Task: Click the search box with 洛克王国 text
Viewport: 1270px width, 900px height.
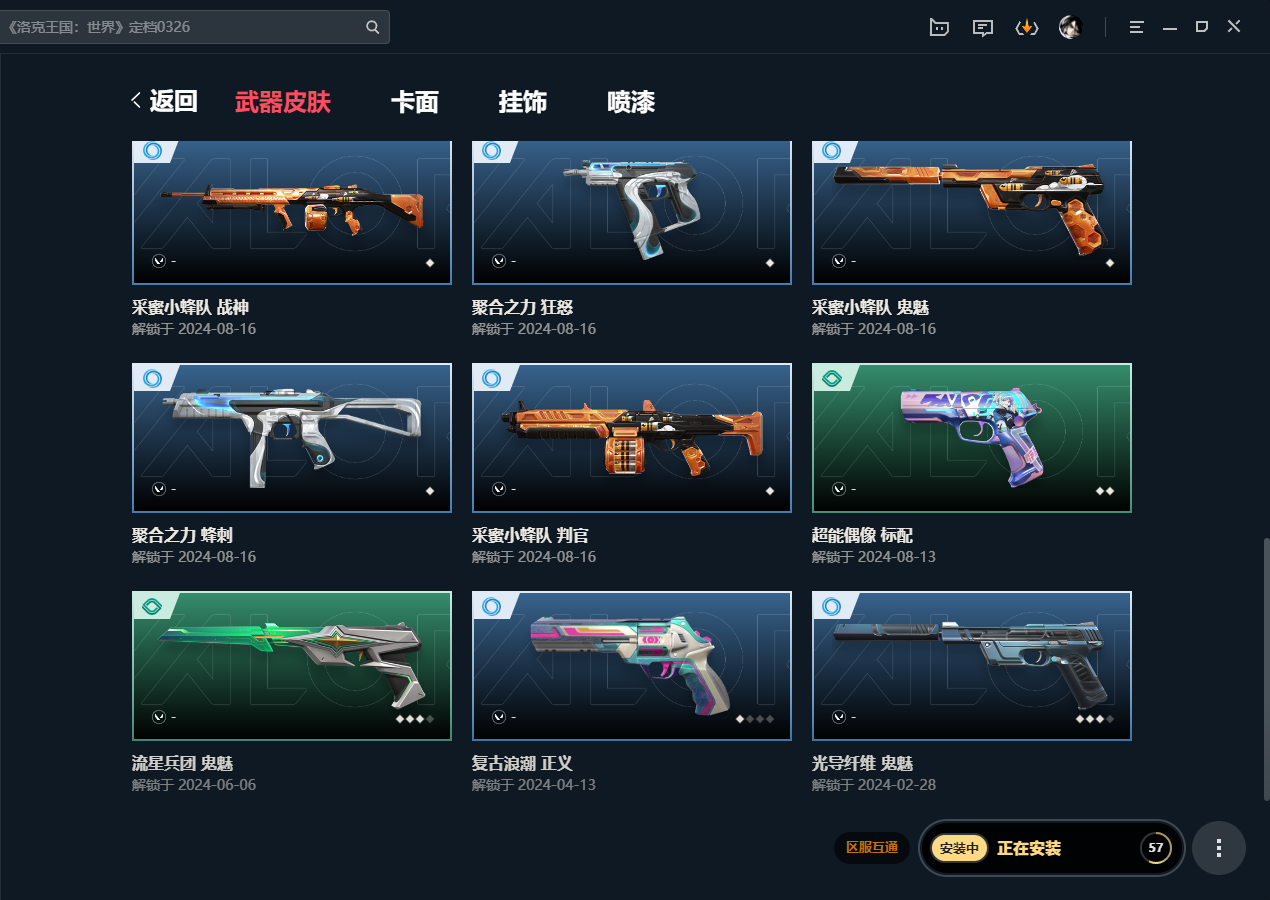Action: pyautogui.click(x=195, y=27)
